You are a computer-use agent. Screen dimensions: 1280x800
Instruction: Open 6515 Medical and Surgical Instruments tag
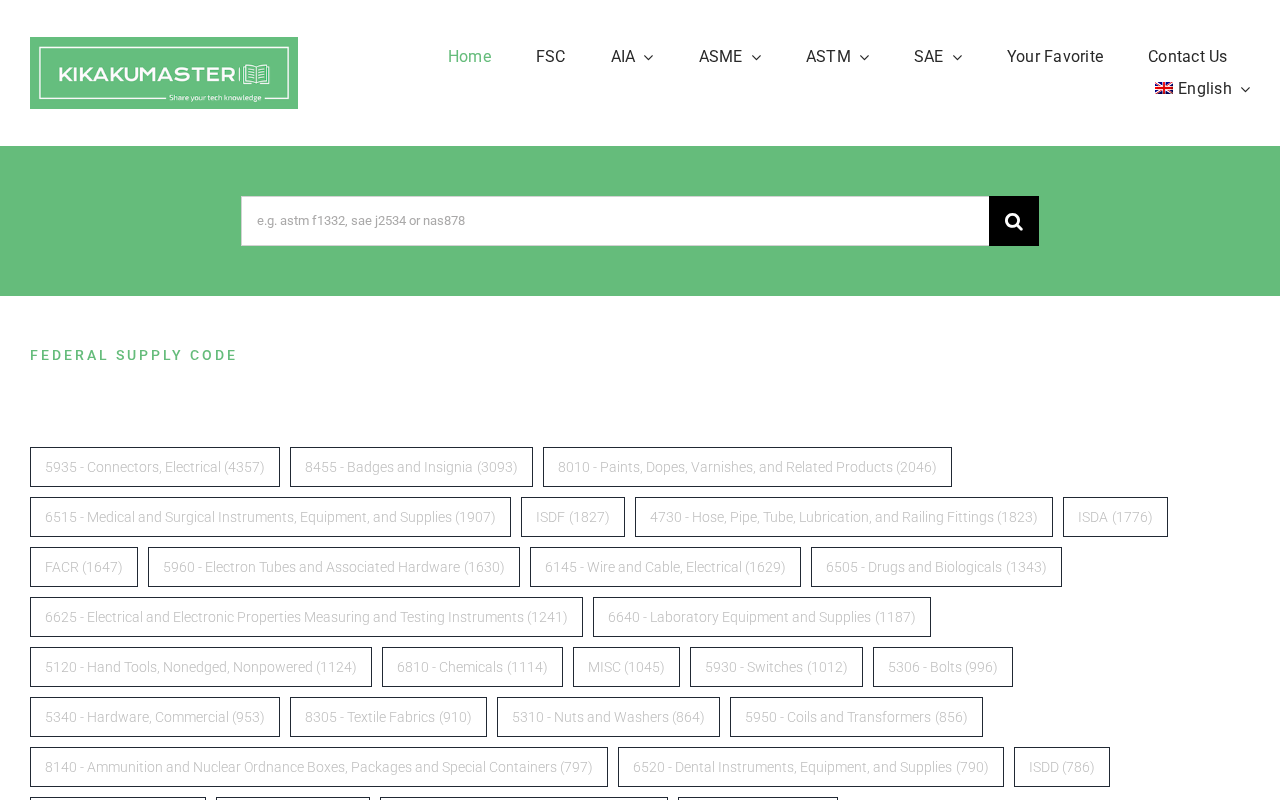[270, 517]
